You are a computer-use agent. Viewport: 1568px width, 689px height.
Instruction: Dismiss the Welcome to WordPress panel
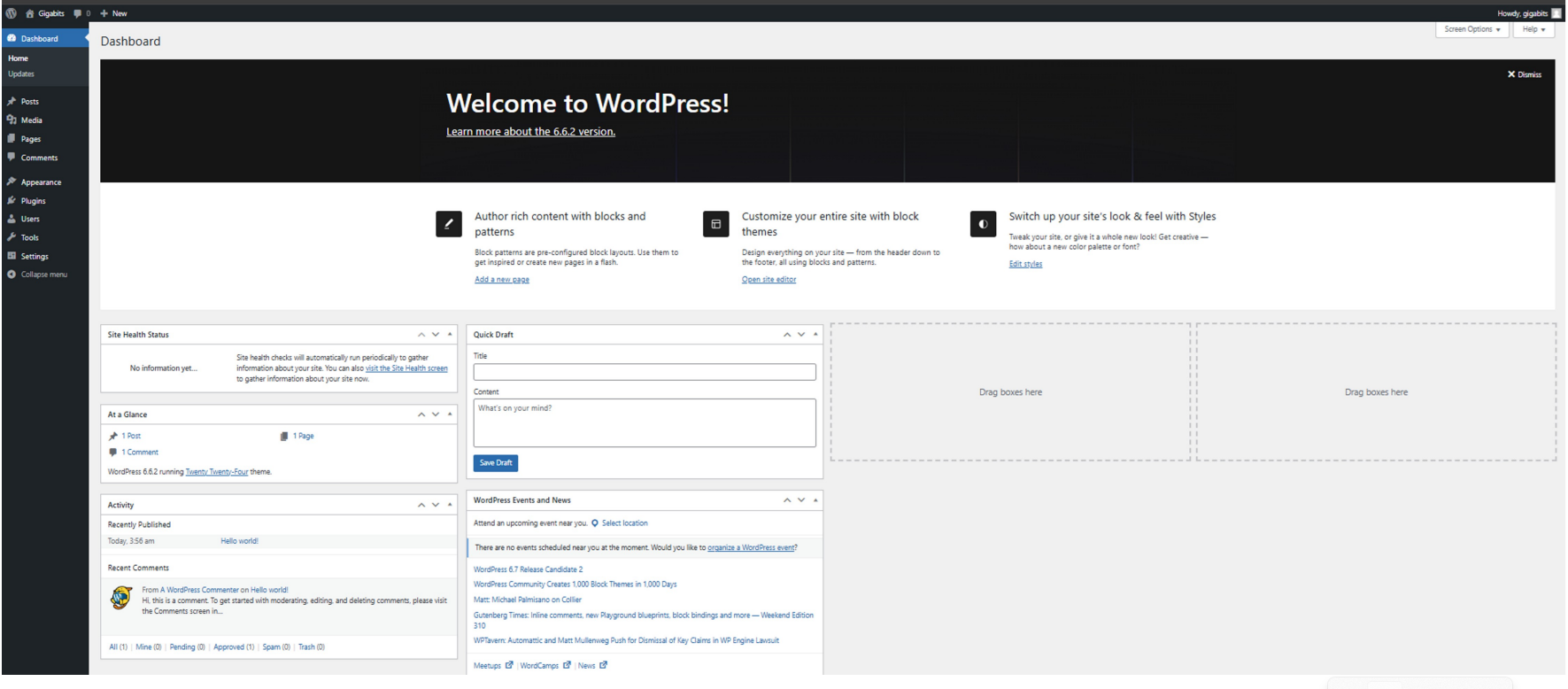pyautogui.click(x=1524, y=74)
